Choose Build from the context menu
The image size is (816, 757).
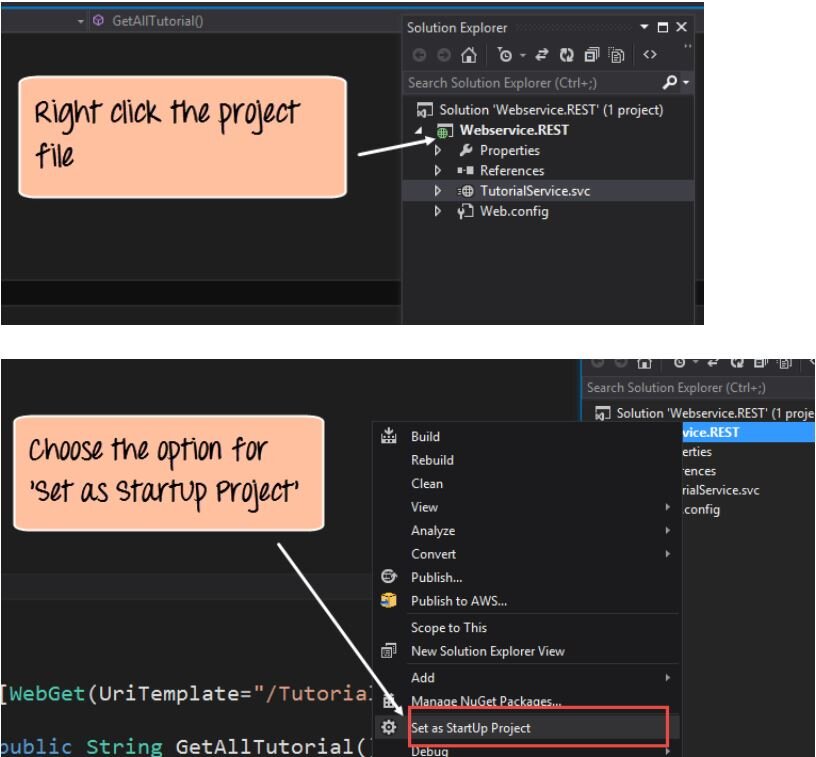(425, 437)
